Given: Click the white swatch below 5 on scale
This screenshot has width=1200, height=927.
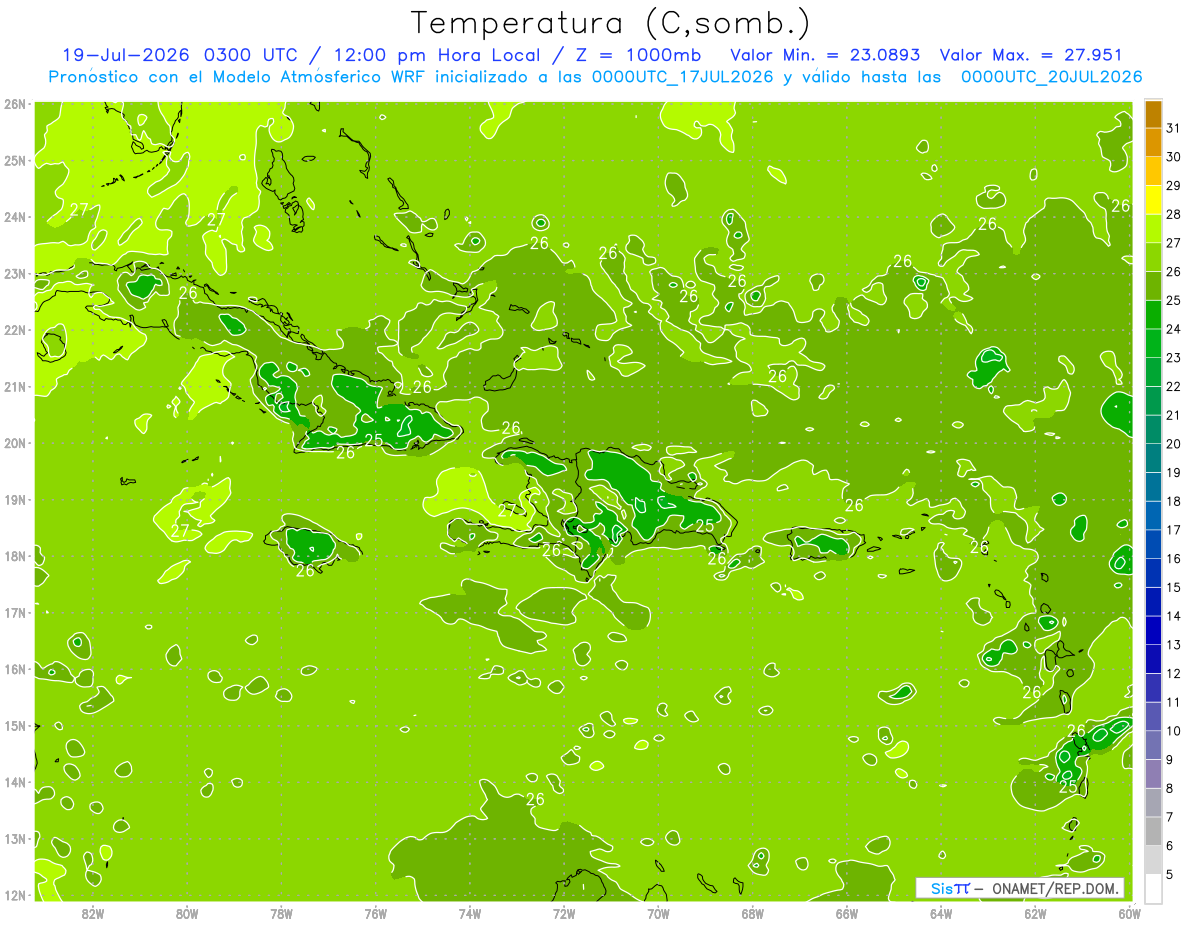Looking at the screenshot, I should click(1153, 888).
